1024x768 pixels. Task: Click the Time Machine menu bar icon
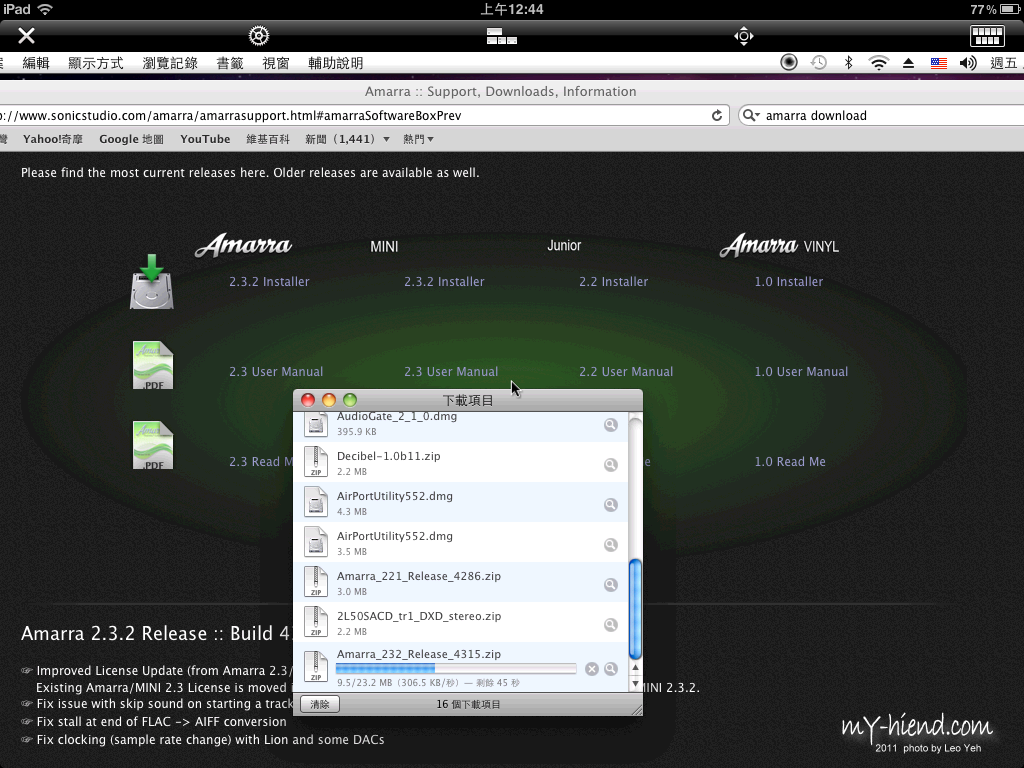point(818,62)
